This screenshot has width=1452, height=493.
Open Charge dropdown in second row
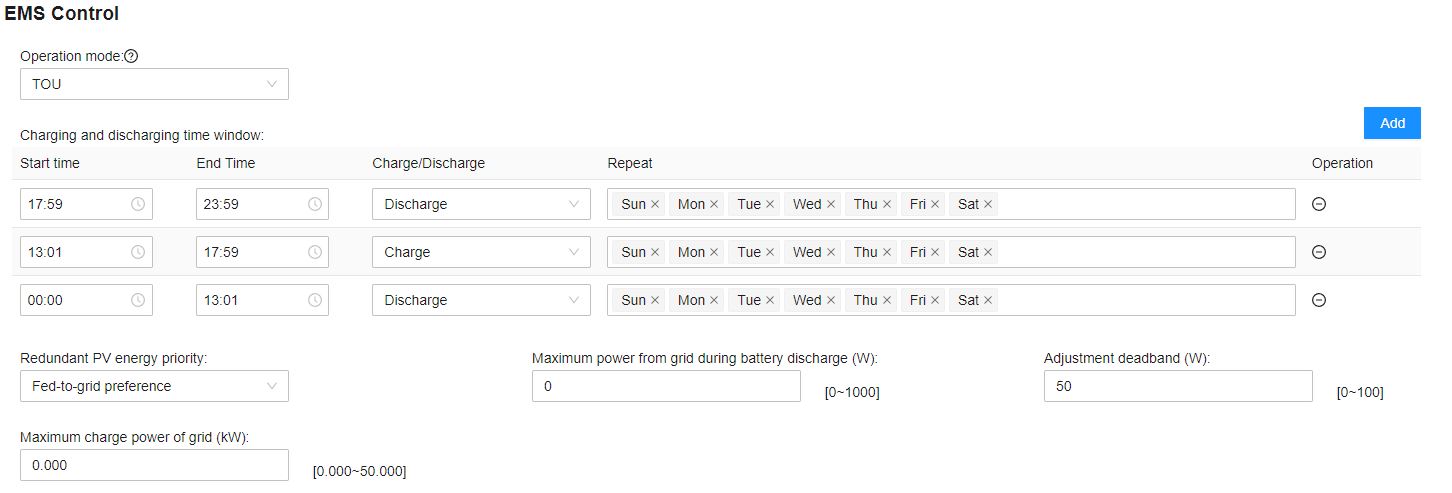point(480,252)
